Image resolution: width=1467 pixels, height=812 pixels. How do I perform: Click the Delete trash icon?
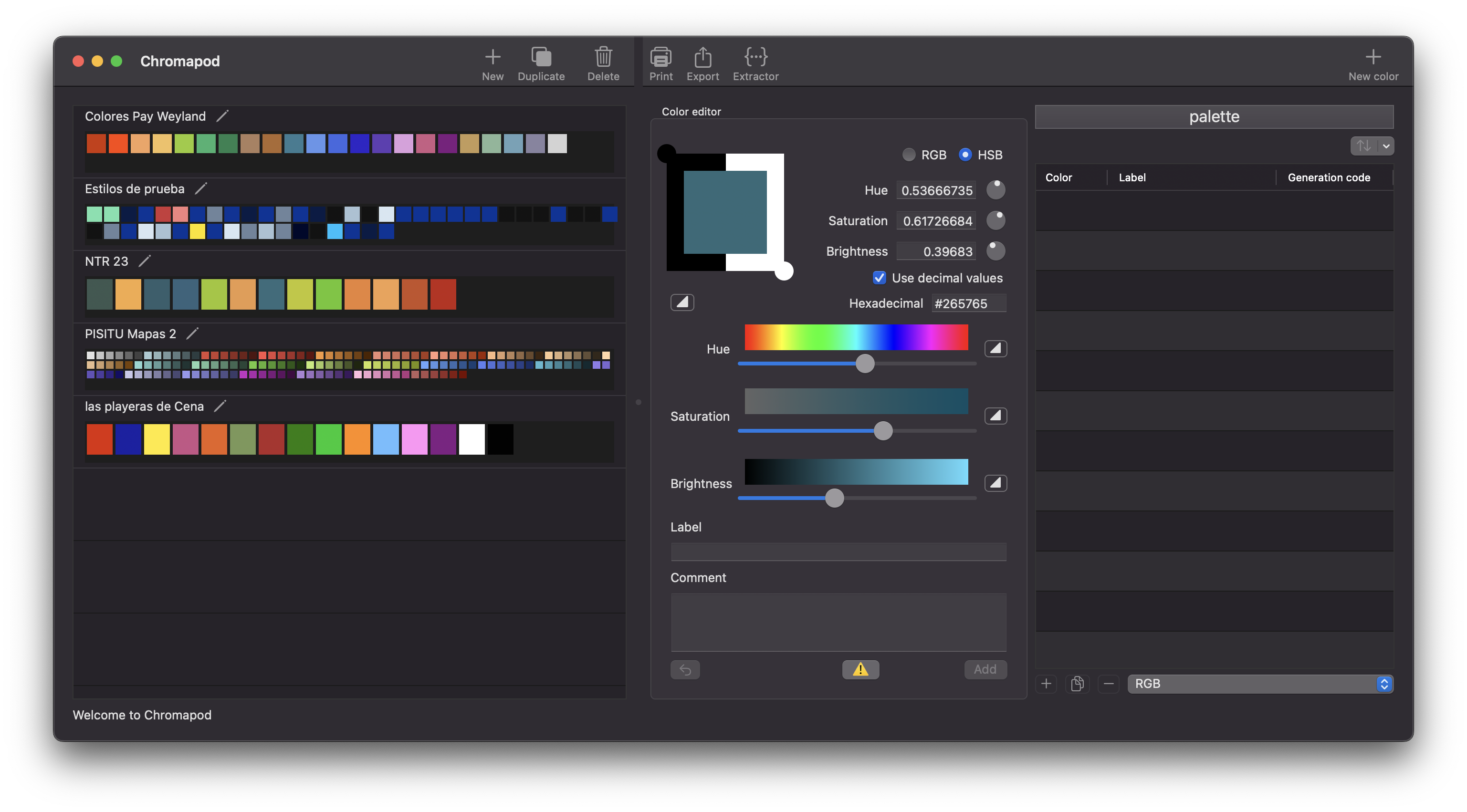[x=603, y=58]
